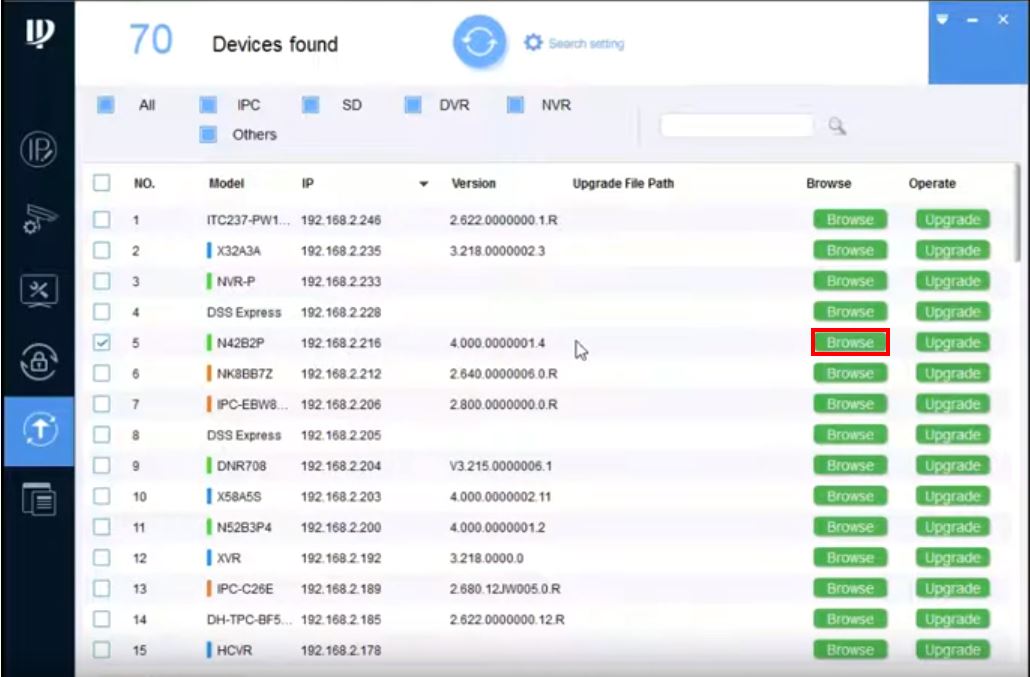Click the Upgrade File Path column header
1030x677 pixels.
(x=623, y=183)
